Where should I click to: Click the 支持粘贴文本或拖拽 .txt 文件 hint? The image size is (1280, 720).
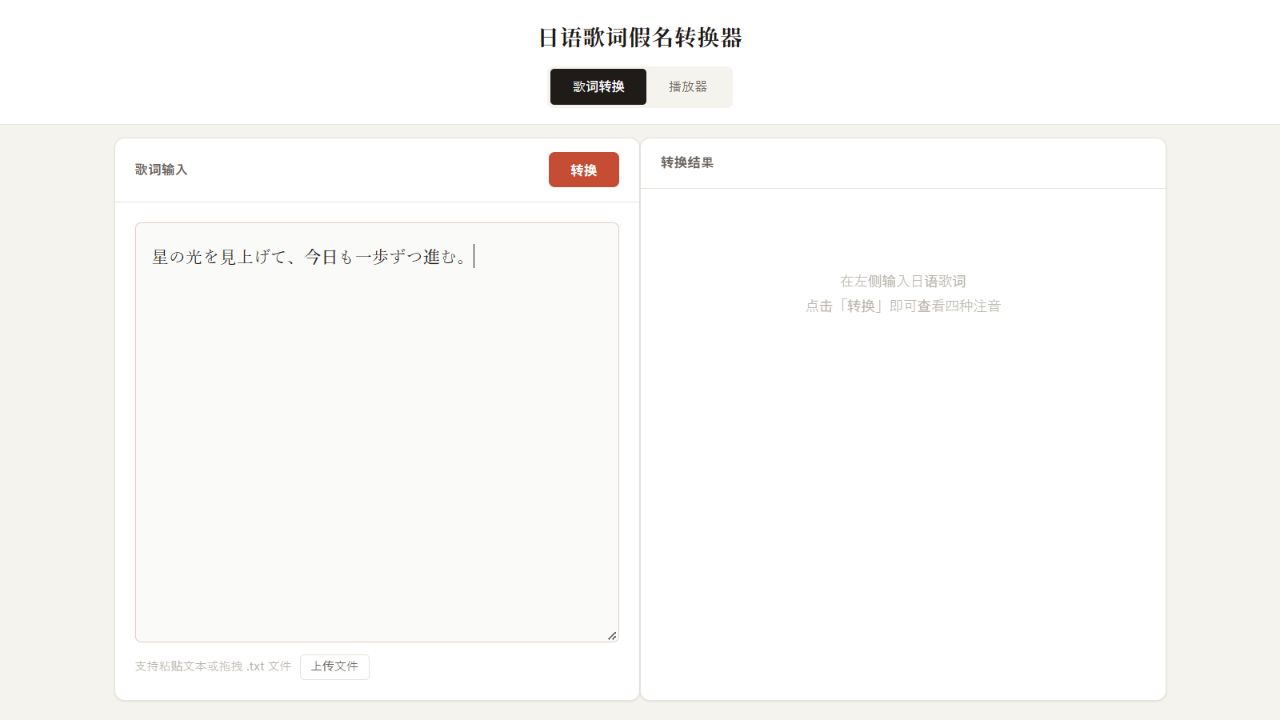point(213,666)
